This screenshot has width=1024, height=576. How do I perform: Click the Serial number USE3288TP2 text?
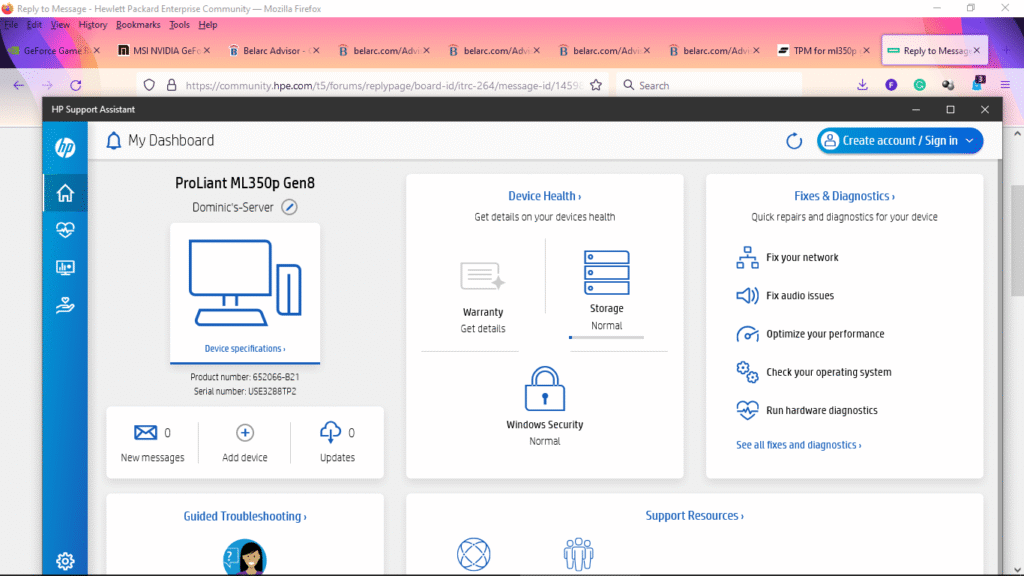coord(245,391)
